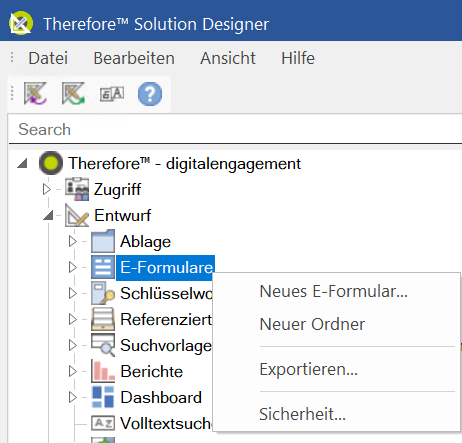
Task: Expand the Berichte tree node
Action: [73, 371]
